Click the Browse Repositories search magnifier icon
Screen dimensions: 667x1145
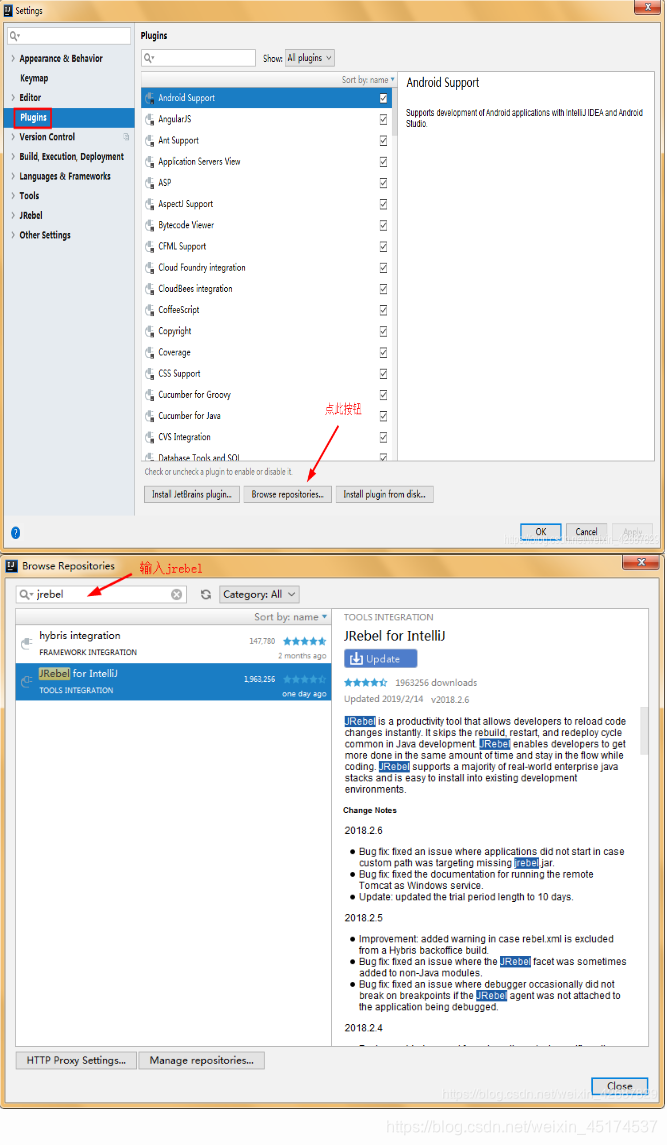(x=26, y=594)
